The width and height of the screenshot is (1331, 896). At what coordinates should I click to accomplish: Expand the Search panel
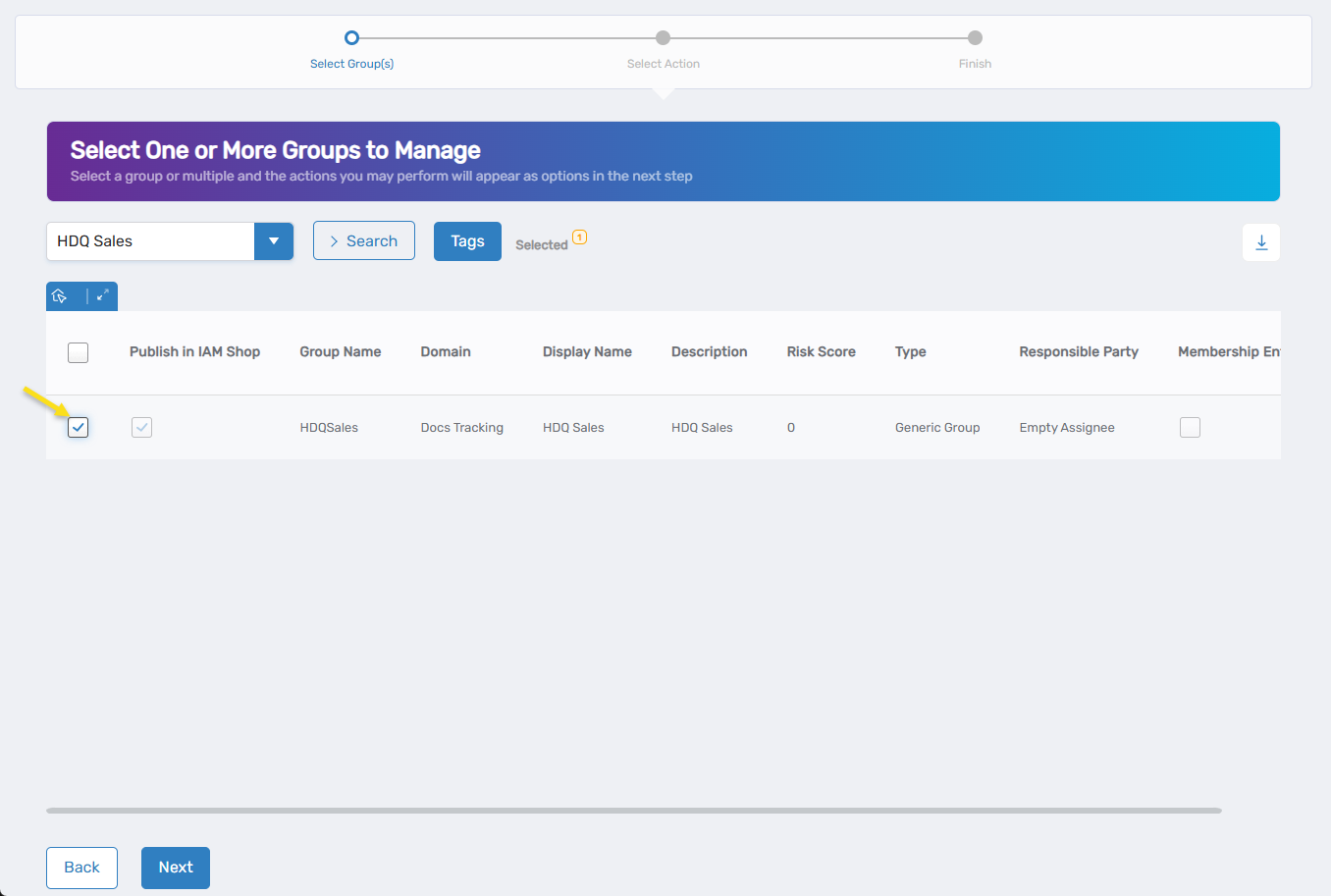(364, 241)
